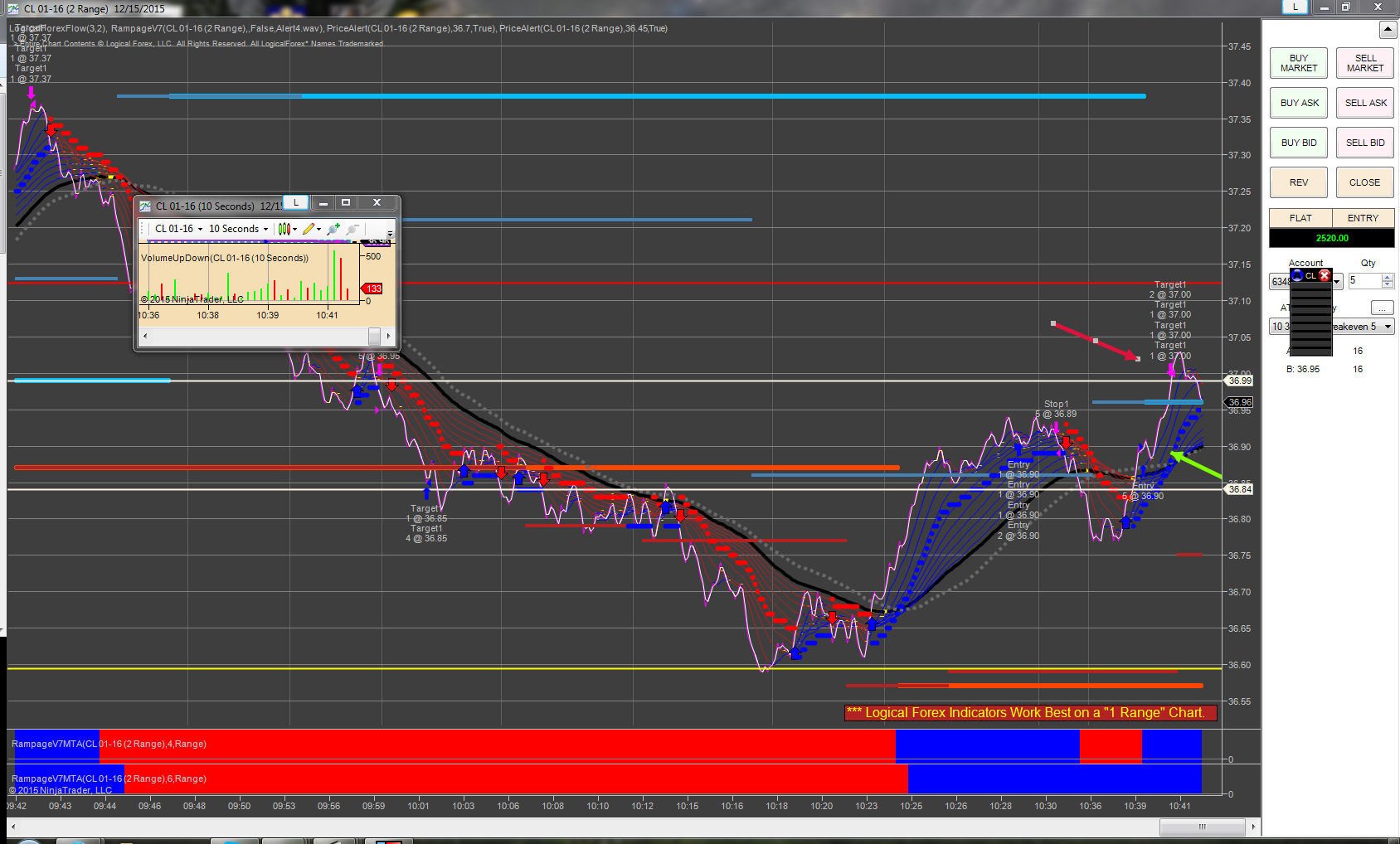The width and height of the screenshot is (1400, 844).
Task: Select the pencil drawing tools icon
Action: pyautogui.click(x=309, y=229)
